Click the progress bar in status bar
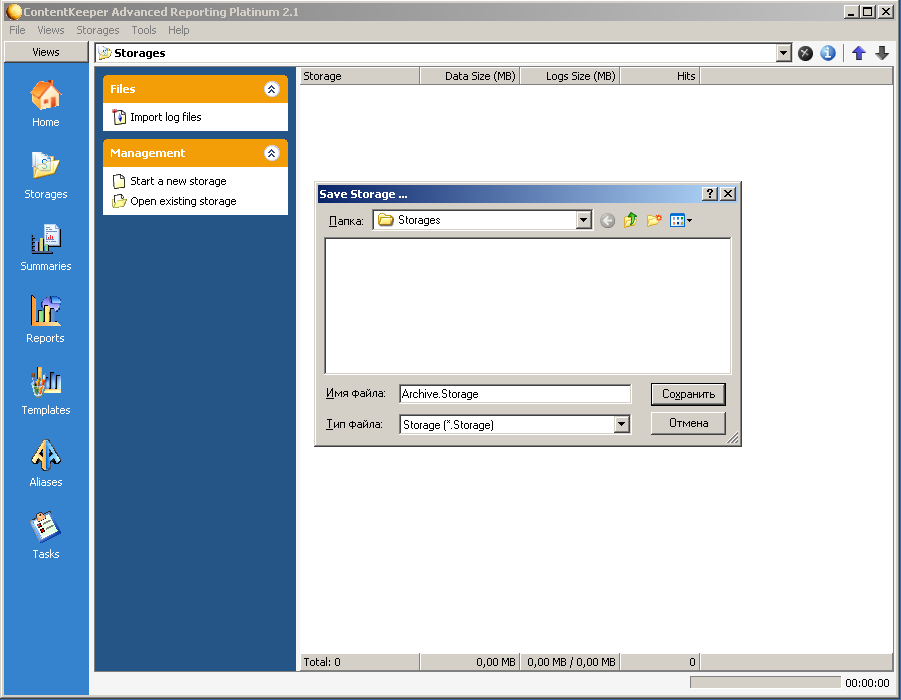Viewport: 901px width, 700px height. pyautogui.click(x=765, y=682)
